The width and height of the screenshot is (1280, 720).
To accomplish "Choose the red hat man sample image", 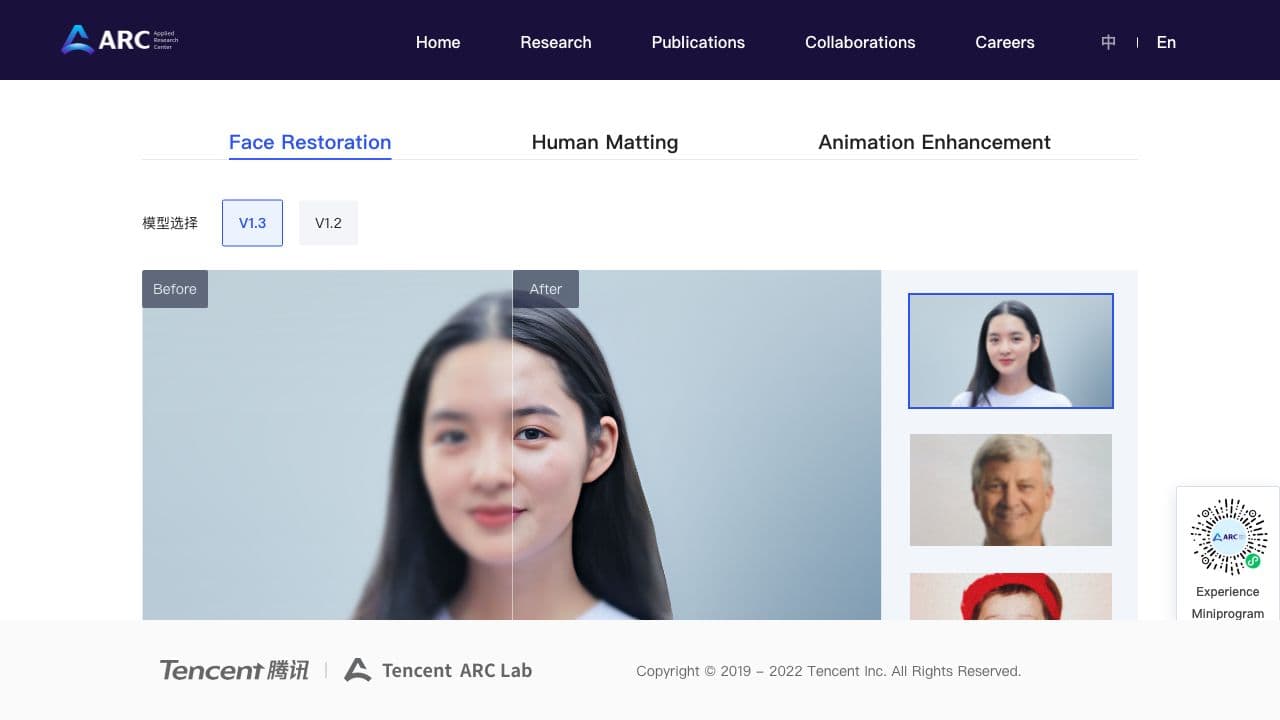I will pos(1010,598).
